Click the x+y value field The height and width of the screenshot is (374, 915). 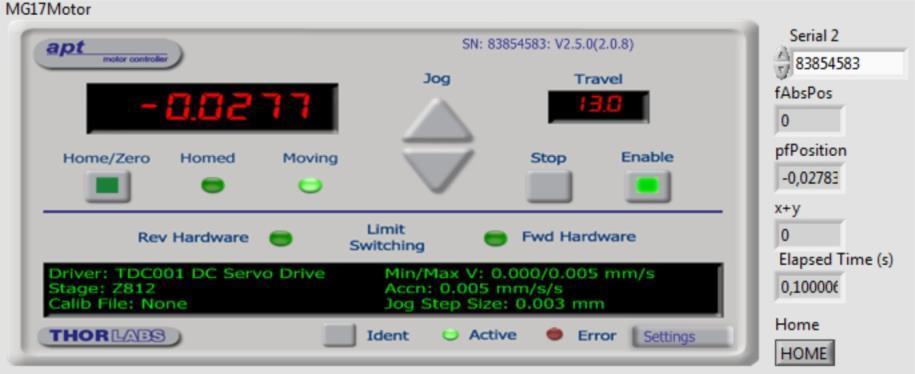pyautogui.click(x=809, y=235)
